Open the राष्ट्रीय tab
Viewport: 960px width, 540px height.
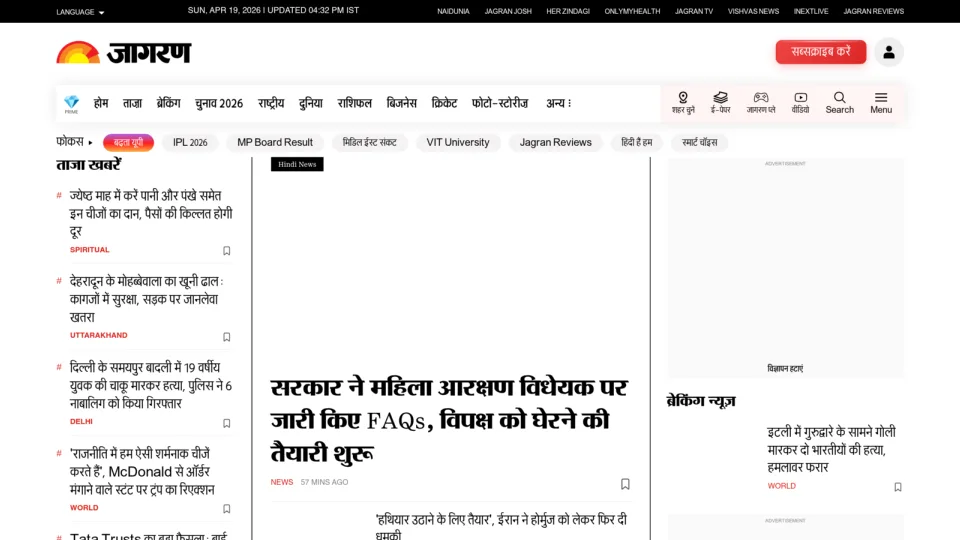coord(271,103)
